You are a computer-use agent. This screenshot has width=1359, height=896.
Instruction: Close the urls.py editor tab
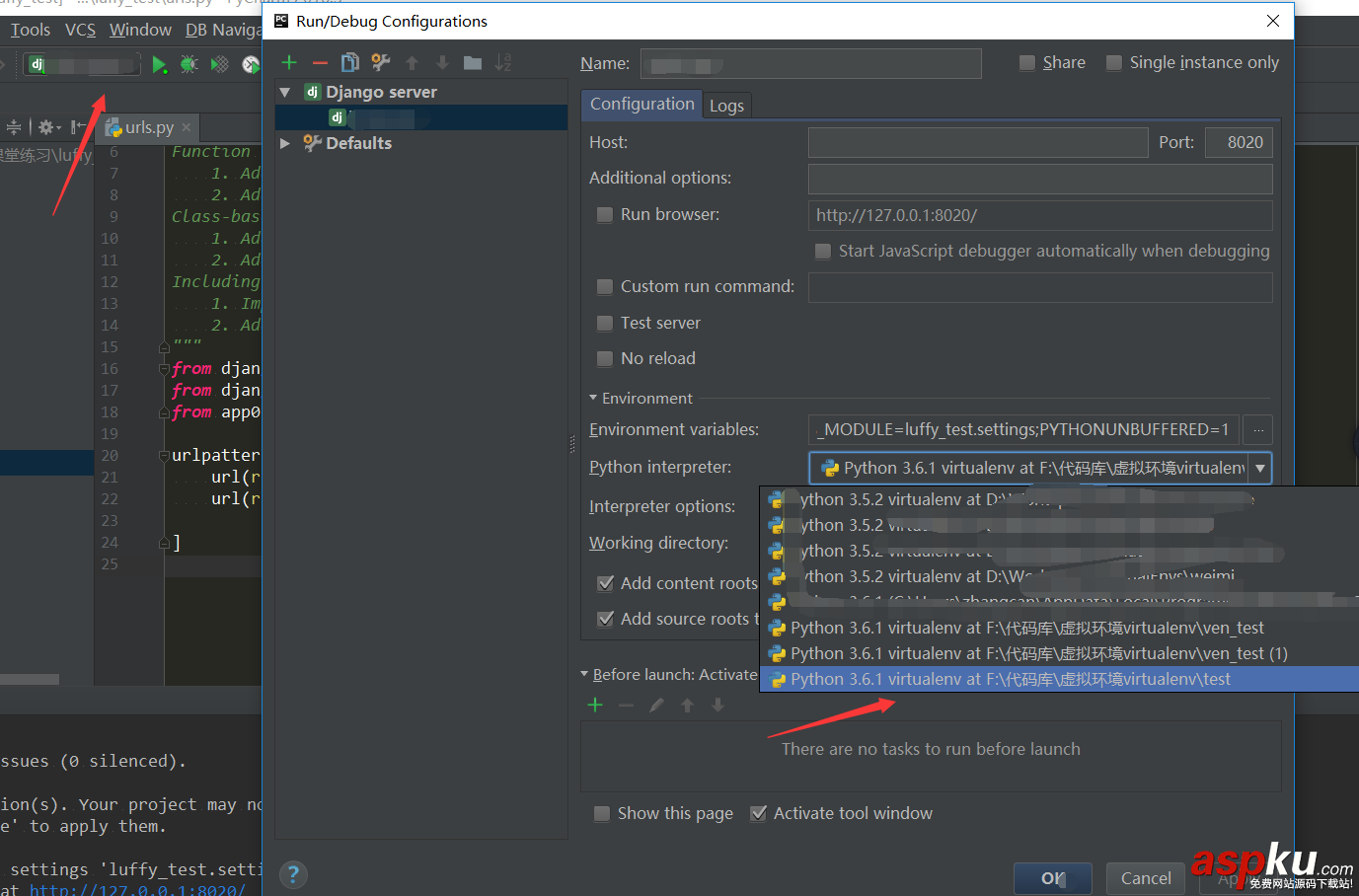point(186,126)
